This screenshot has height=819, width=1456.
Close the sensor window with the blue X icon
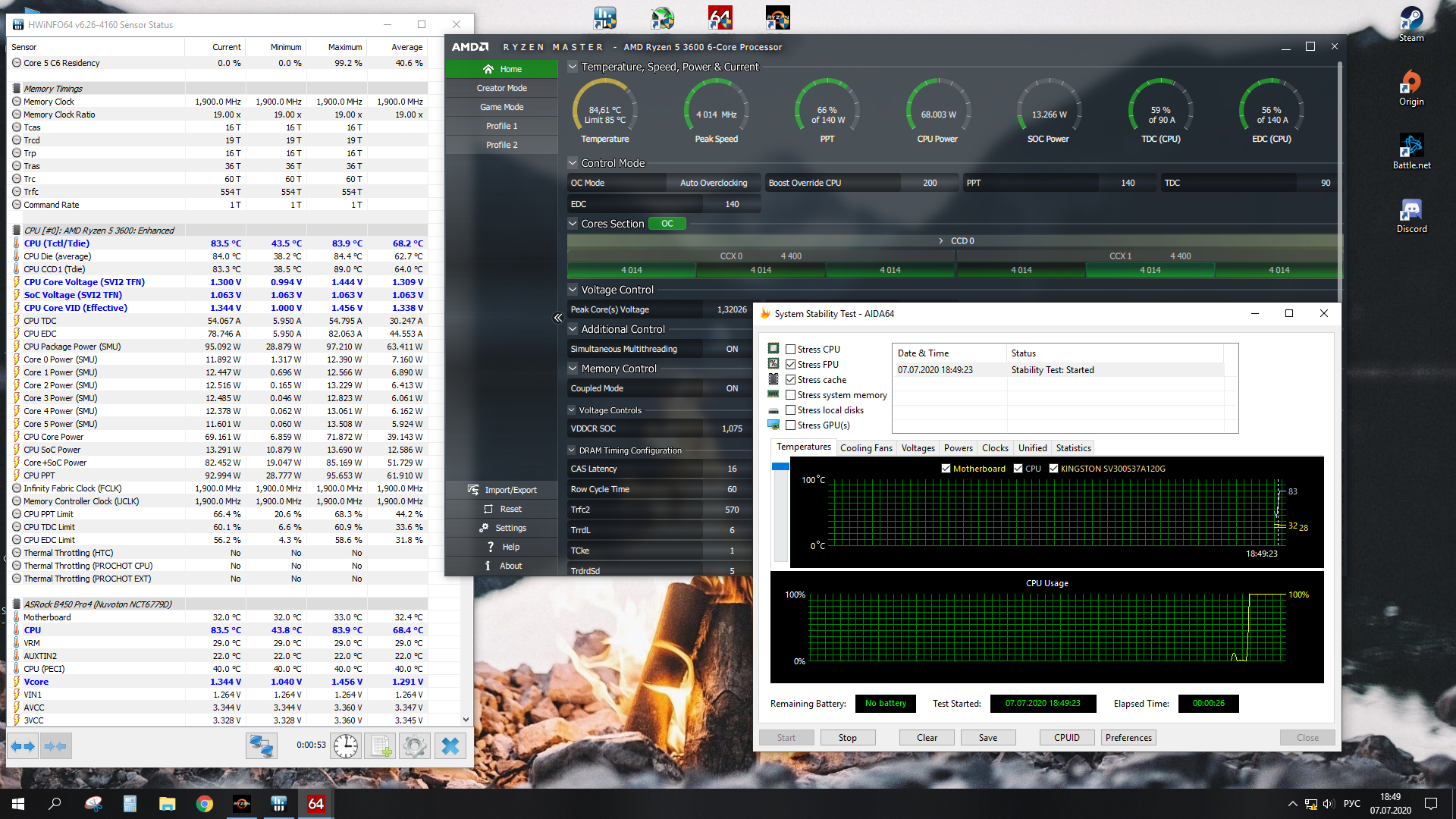coord(450,746)
